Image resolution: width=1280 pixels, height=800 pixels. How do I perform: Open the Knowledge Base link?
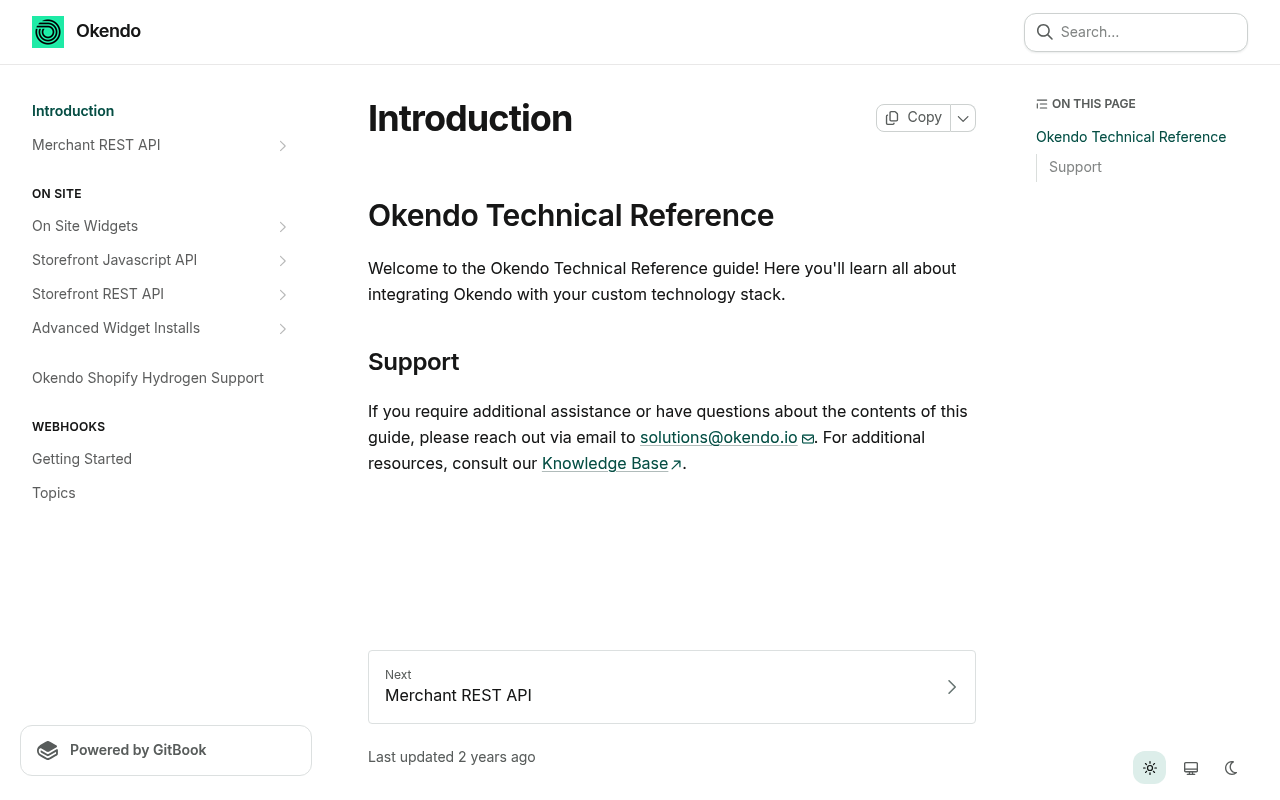pyautogui.click(x=605, y=463)
